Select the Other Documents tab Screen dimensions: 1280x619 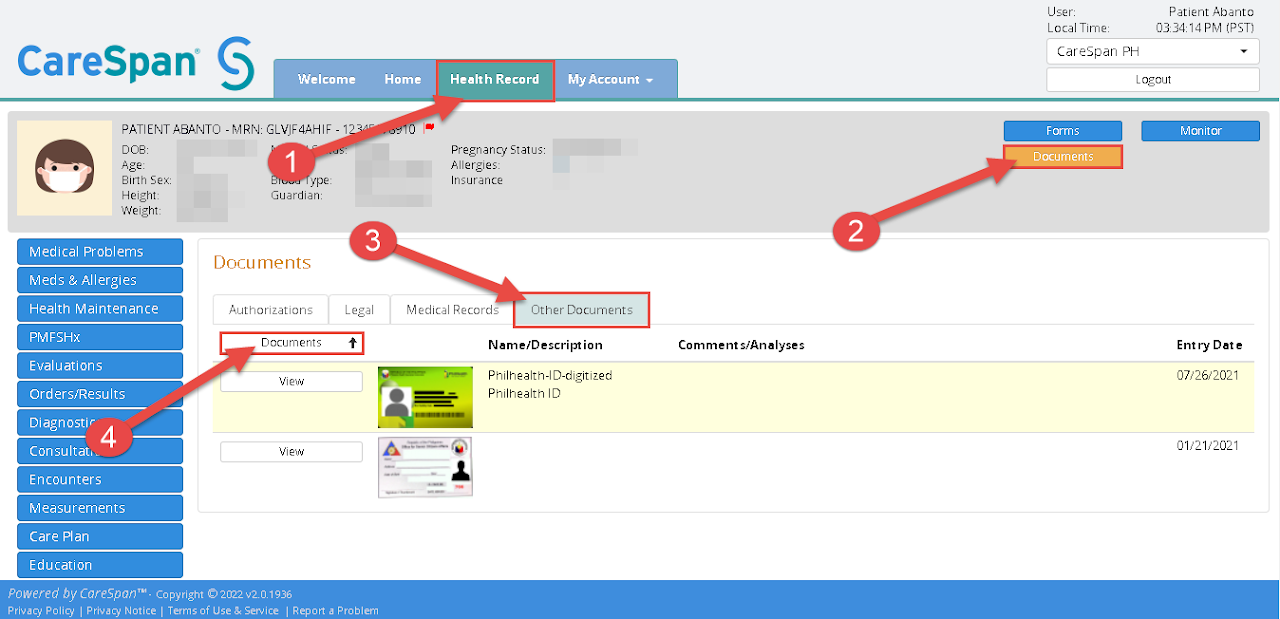[582, 310]
